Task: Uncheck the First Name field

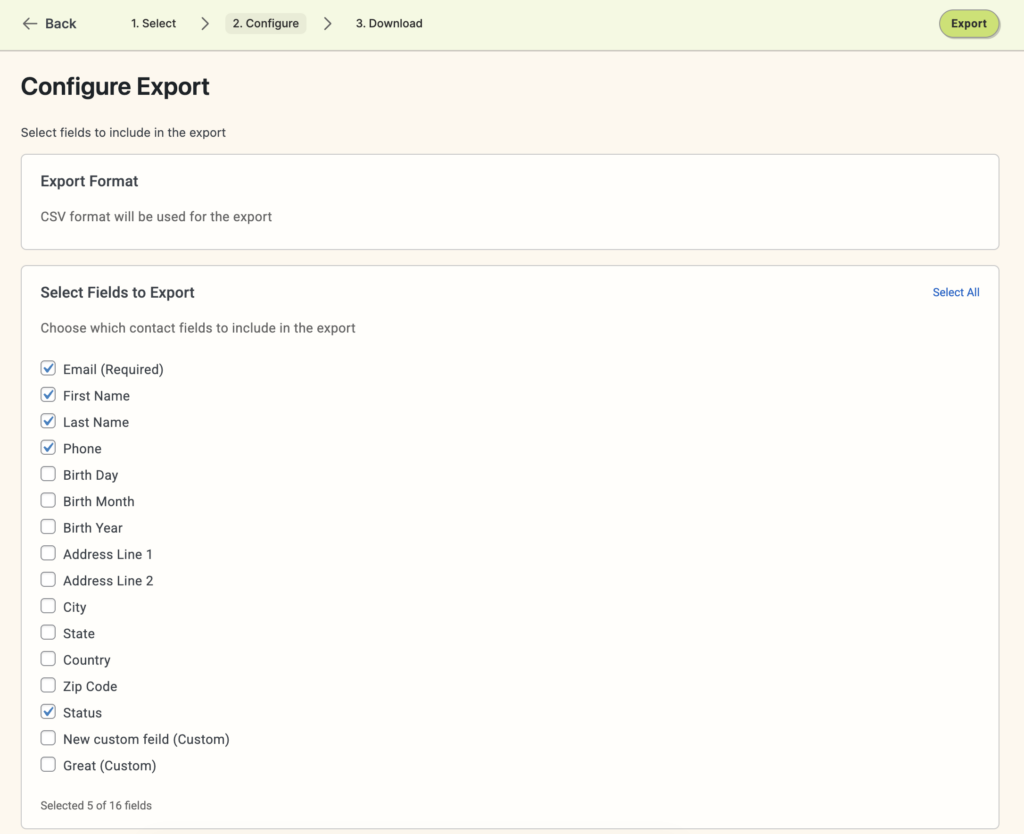Action: pyautogui.click(x=48, y=395)
